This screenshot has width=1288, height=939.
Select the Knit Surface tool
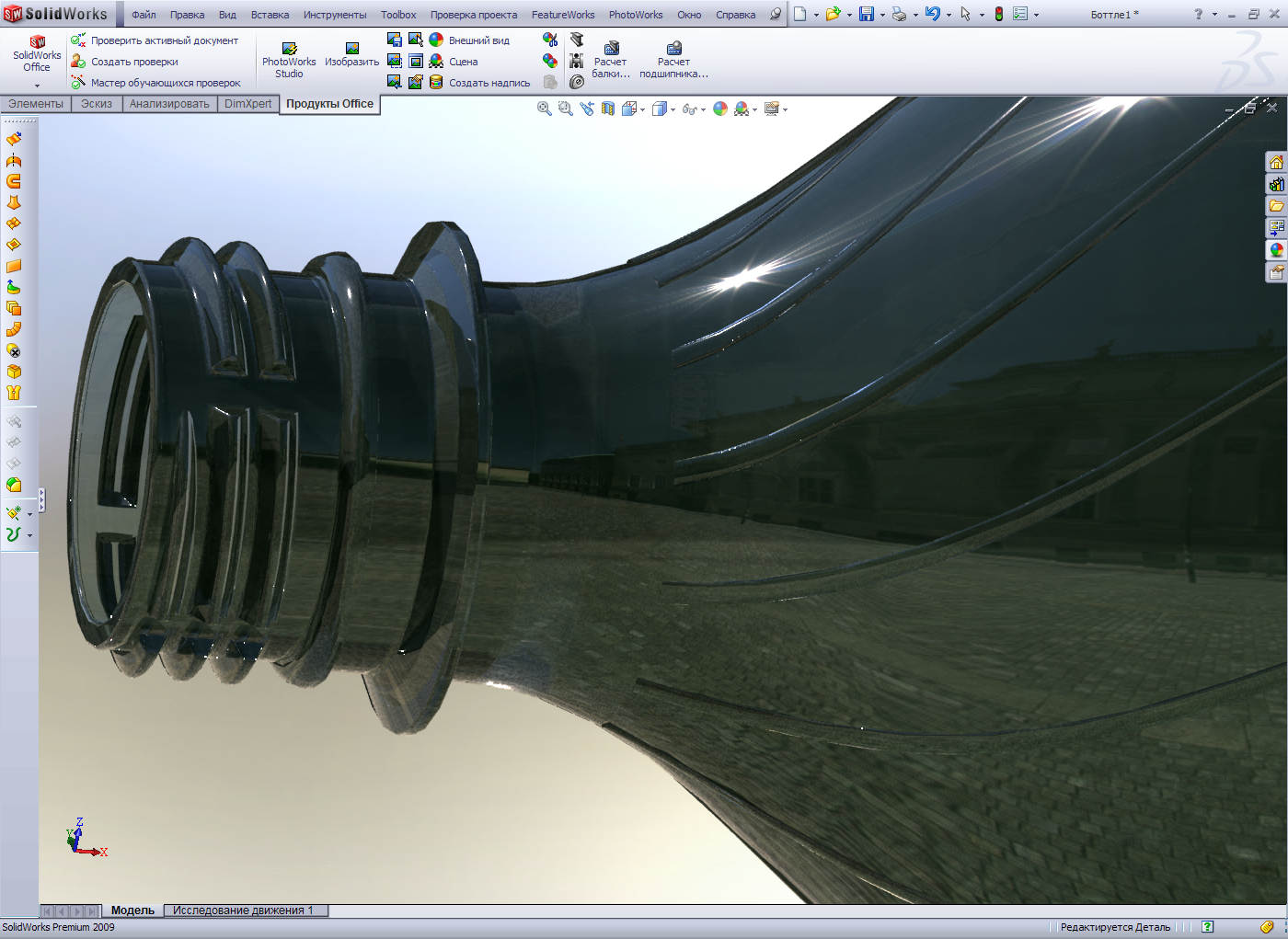(x=14, y=393)
